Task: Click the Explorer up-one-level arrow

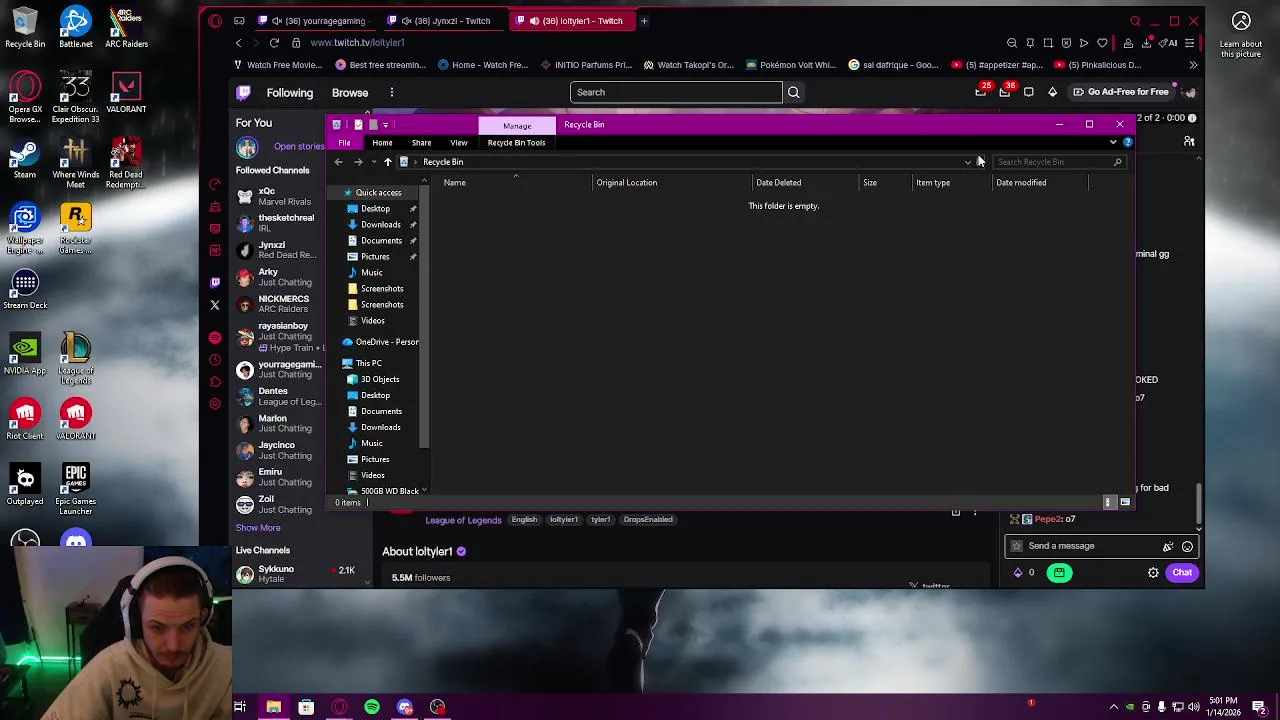Action: [x=388, y=162]
